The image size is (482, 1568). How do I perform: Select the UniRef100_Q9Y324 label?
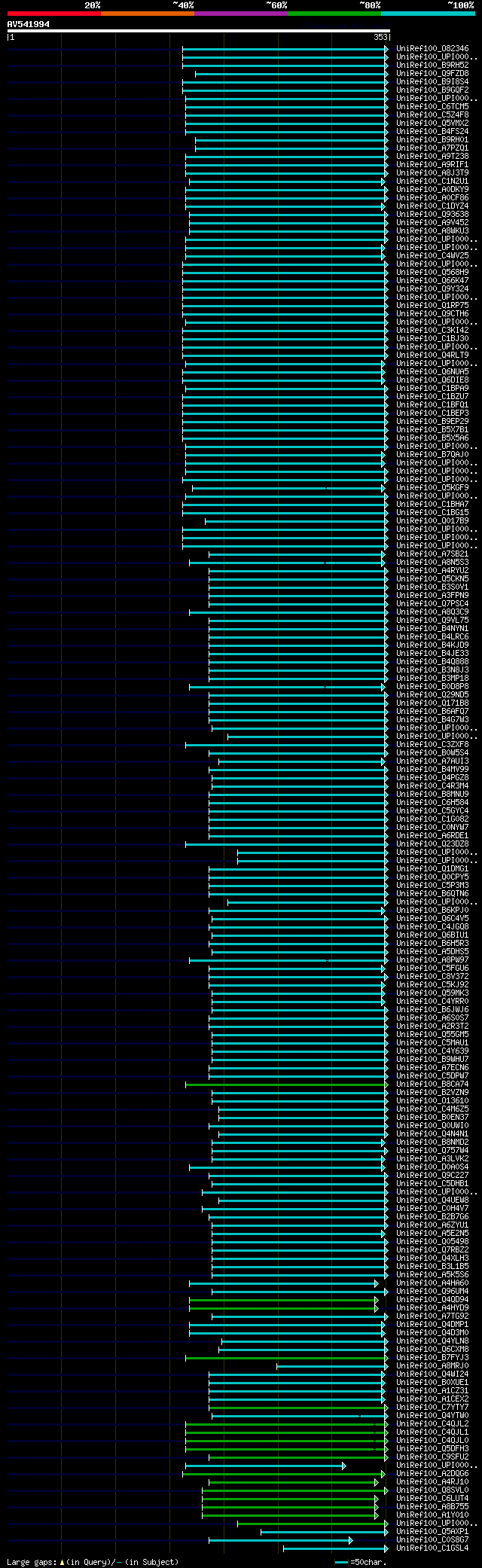(x=432, y=289)
